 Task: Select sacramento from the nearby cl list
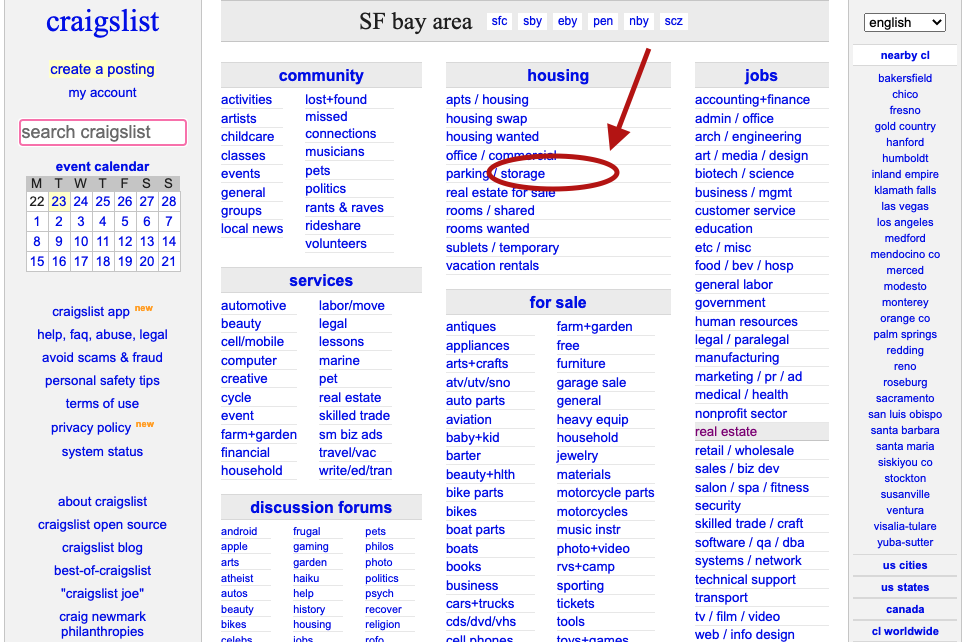pyautogui.click(x=905, y=398)
